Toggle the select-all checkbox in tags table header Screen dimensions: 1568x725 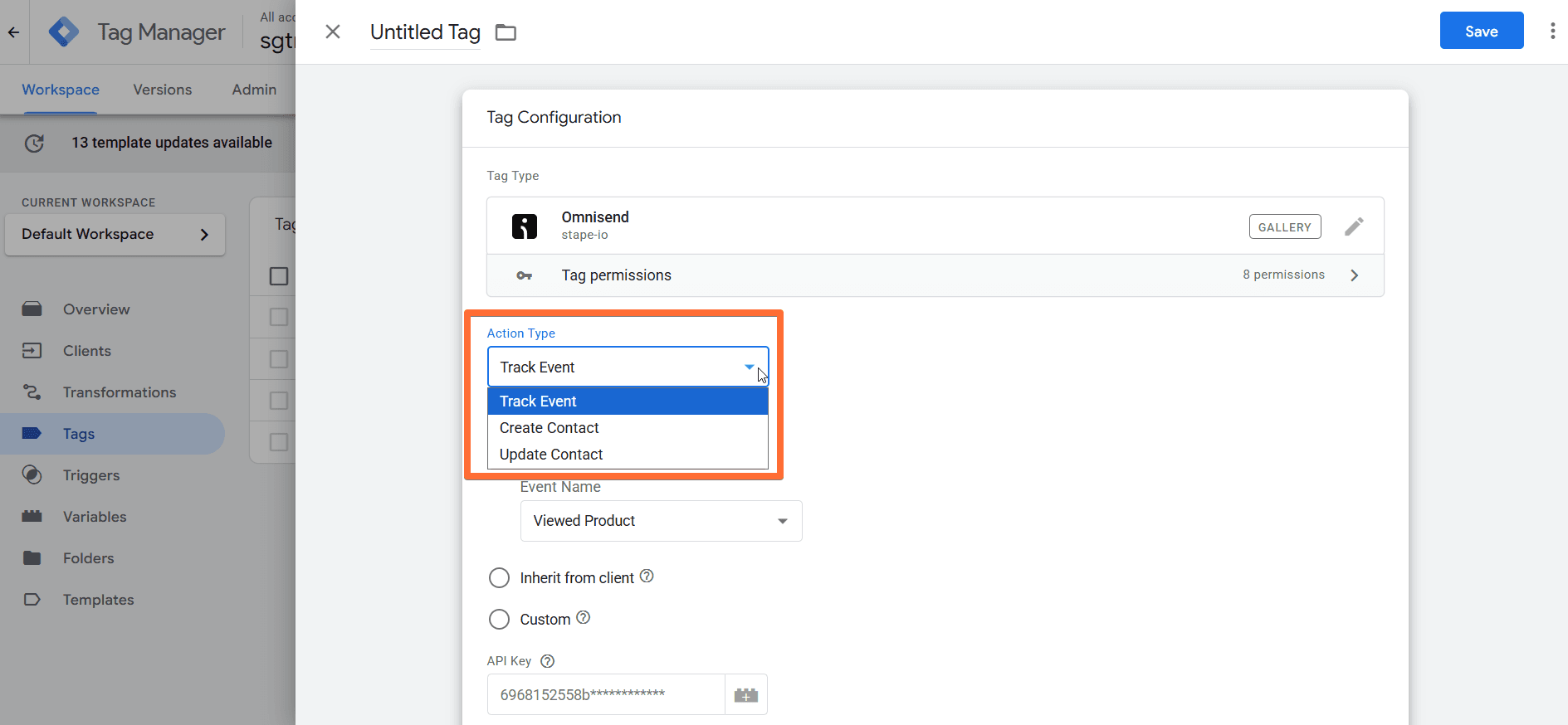[x=279, y=276]
